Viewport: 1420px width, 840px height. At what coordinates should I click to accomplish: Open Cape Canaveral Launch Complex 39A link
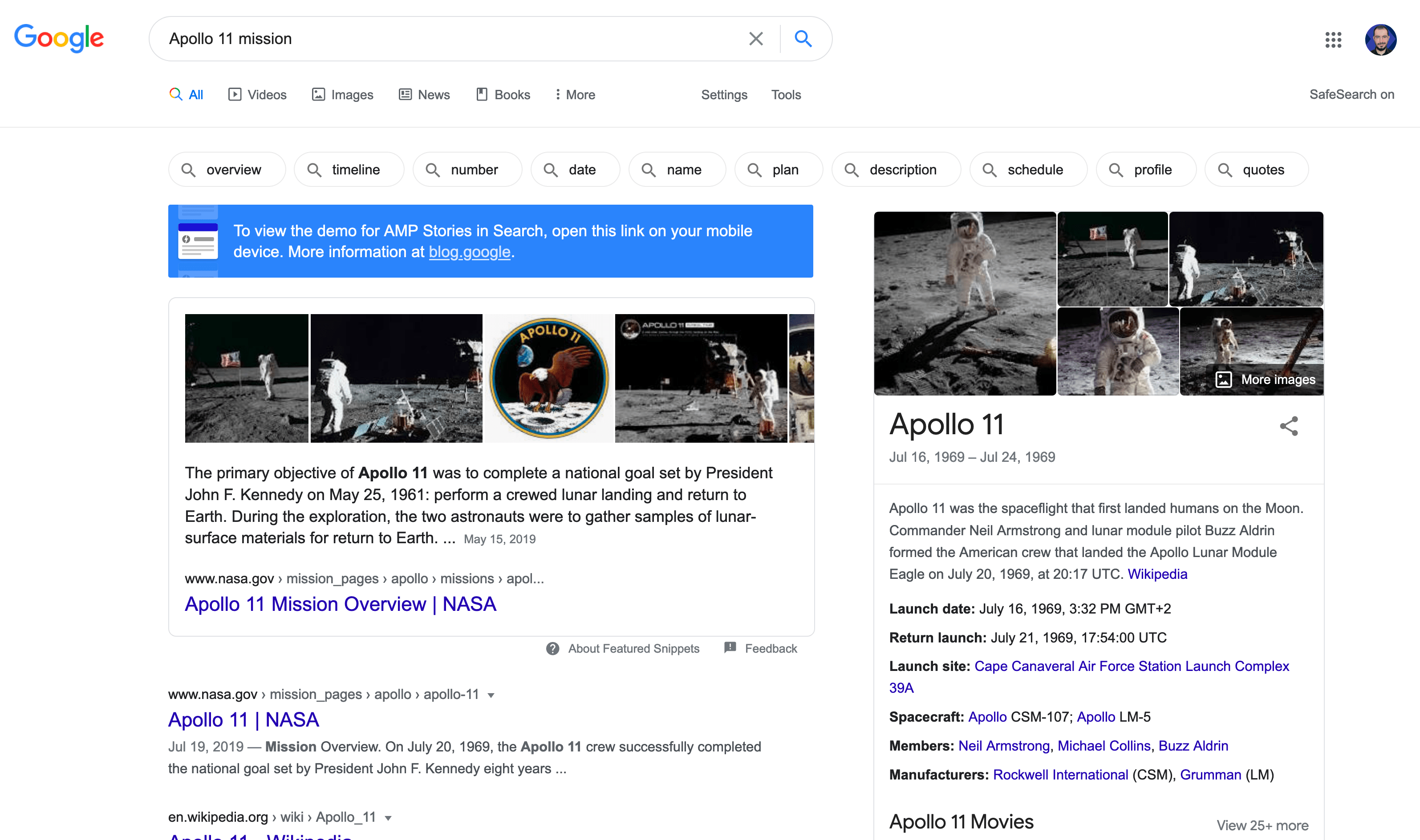(x=1089, y=677)
